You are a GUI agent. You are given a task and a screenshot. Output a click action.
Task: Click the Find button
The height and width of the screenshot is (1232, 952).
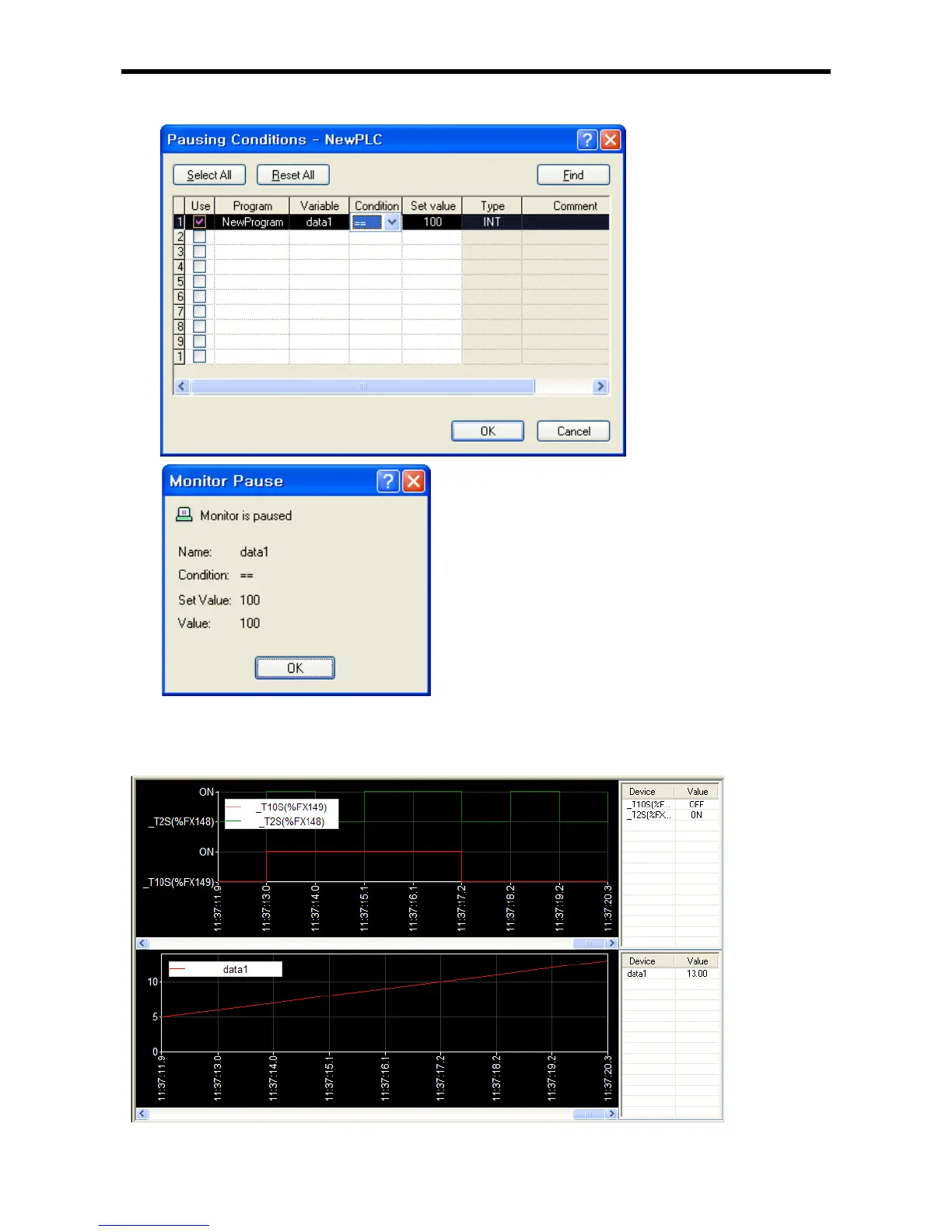click(x=573, y=175)
